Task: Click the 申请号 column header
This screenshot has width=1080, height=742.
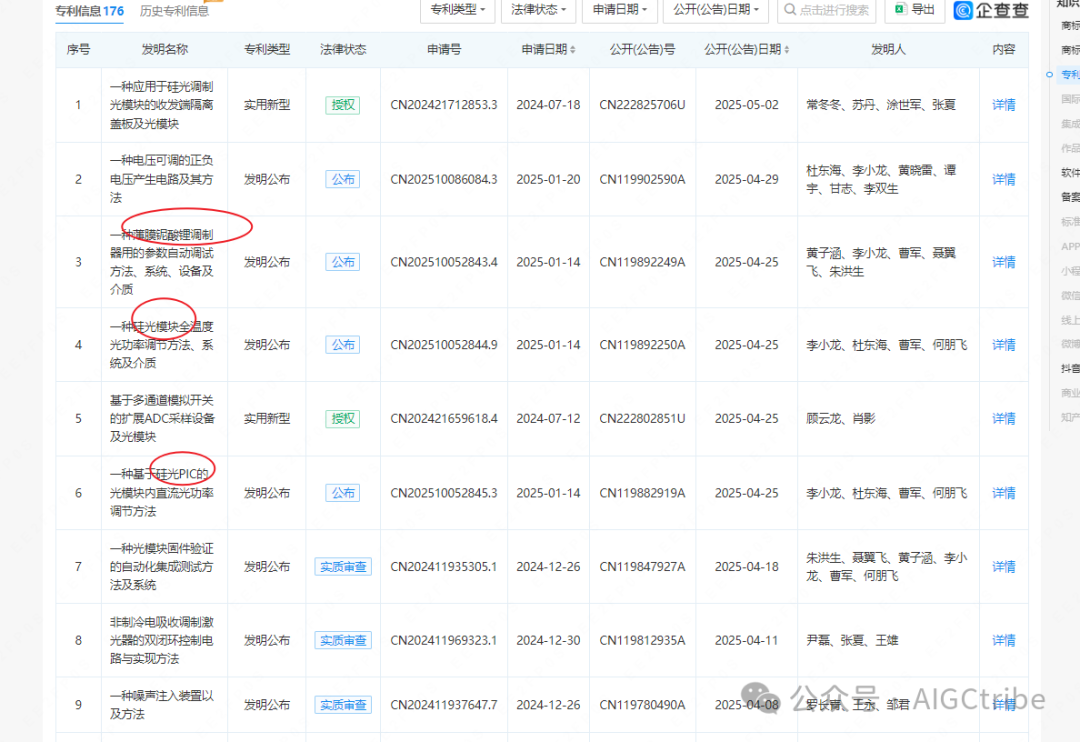Action: point(444,50)
